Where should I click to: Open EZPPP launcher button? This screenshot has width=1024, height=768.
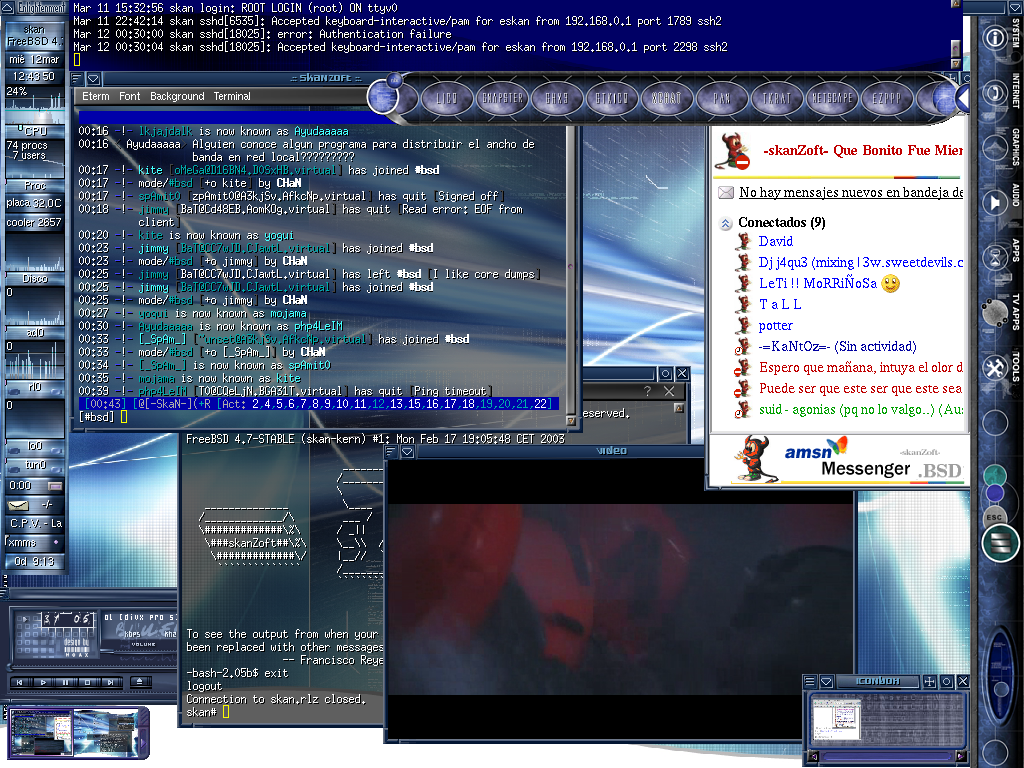tap(886, 99)
